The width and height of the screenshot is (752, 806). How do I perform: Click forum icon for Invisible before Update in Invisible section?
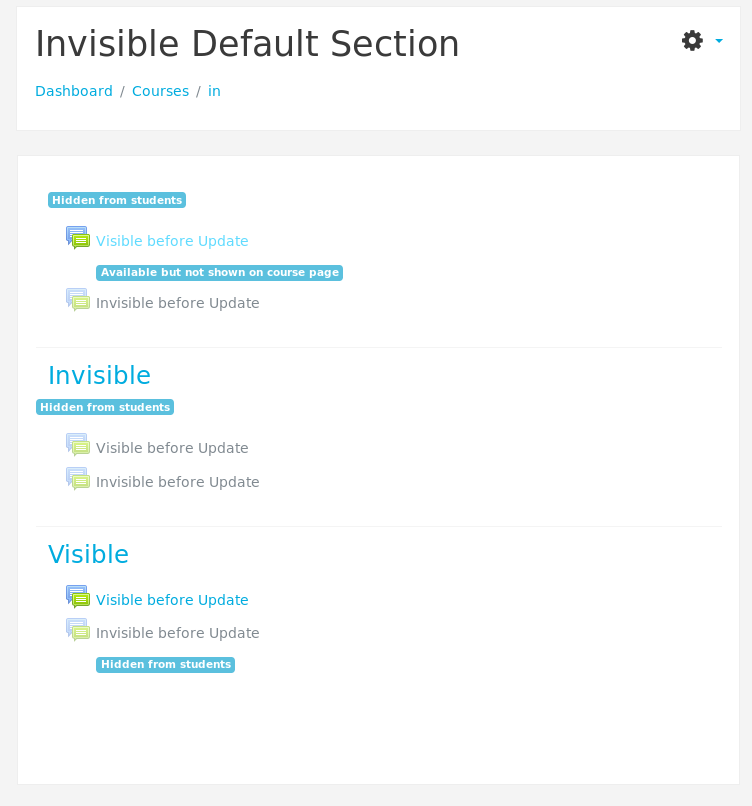tap(78, 479)
